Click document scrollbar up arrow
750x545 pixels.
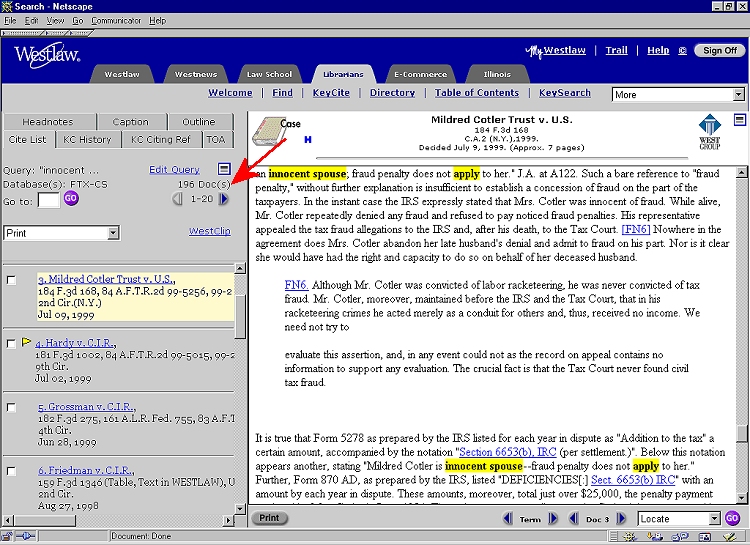pos(741,172)
